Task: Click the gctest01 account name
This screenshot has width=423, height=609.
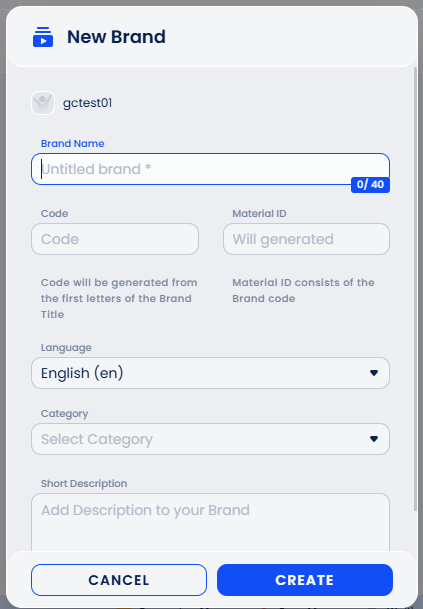Action: point(87,103)
